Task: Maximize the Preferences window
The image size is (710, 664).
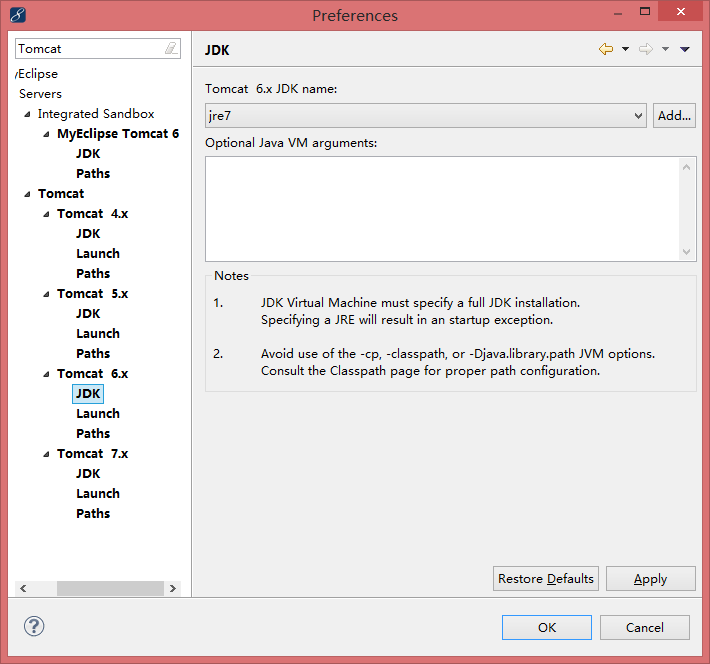Action: click(645, 12)
